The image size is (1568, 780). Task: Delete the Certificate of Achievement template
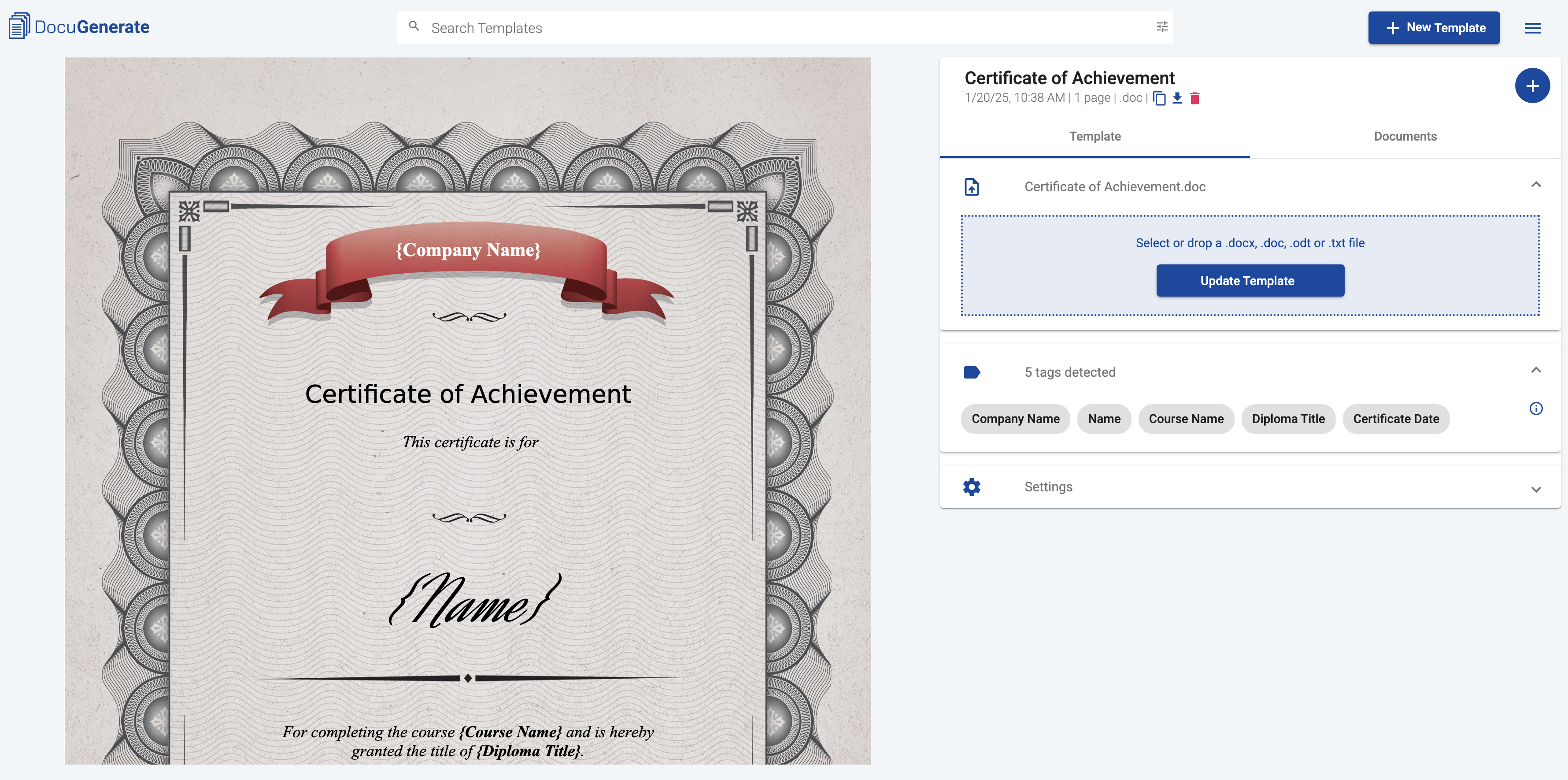1195,98
